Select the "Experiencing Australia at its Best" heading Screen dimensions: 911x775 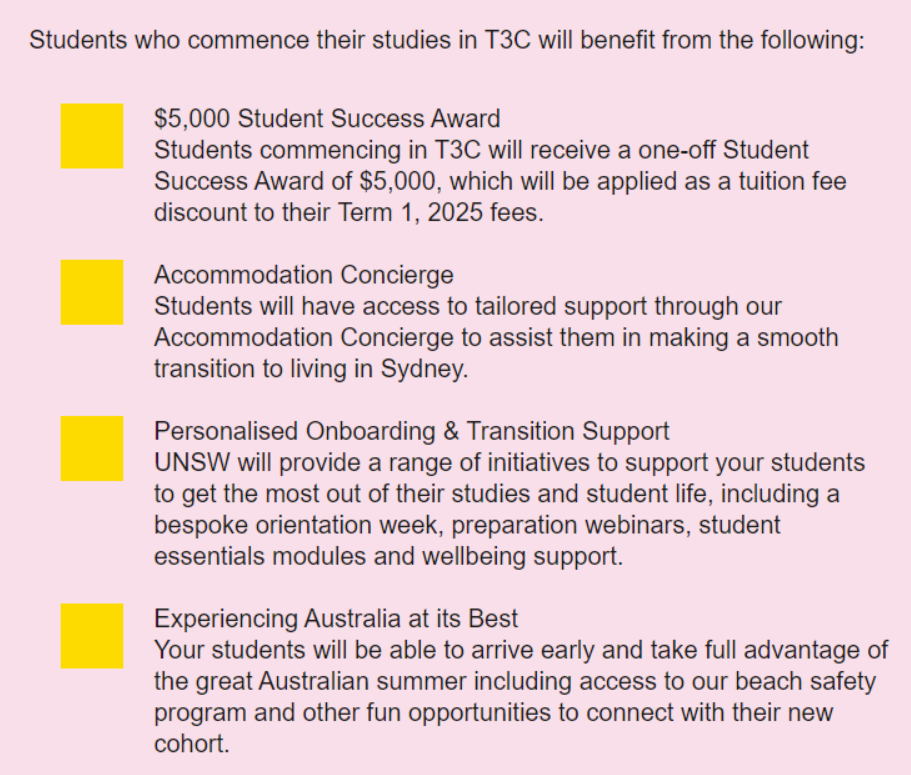[x=336, y=618]
